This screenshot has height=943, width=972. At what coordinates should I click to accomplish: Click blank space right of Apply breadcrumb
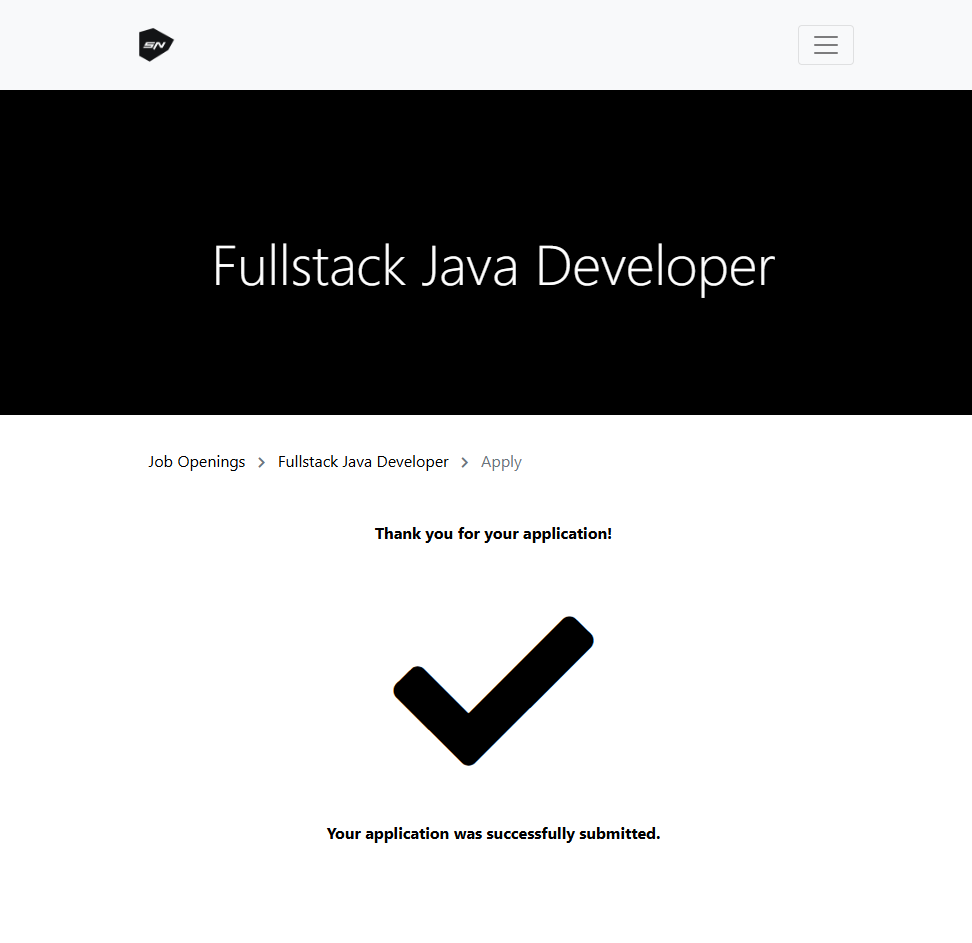(700, 462)
